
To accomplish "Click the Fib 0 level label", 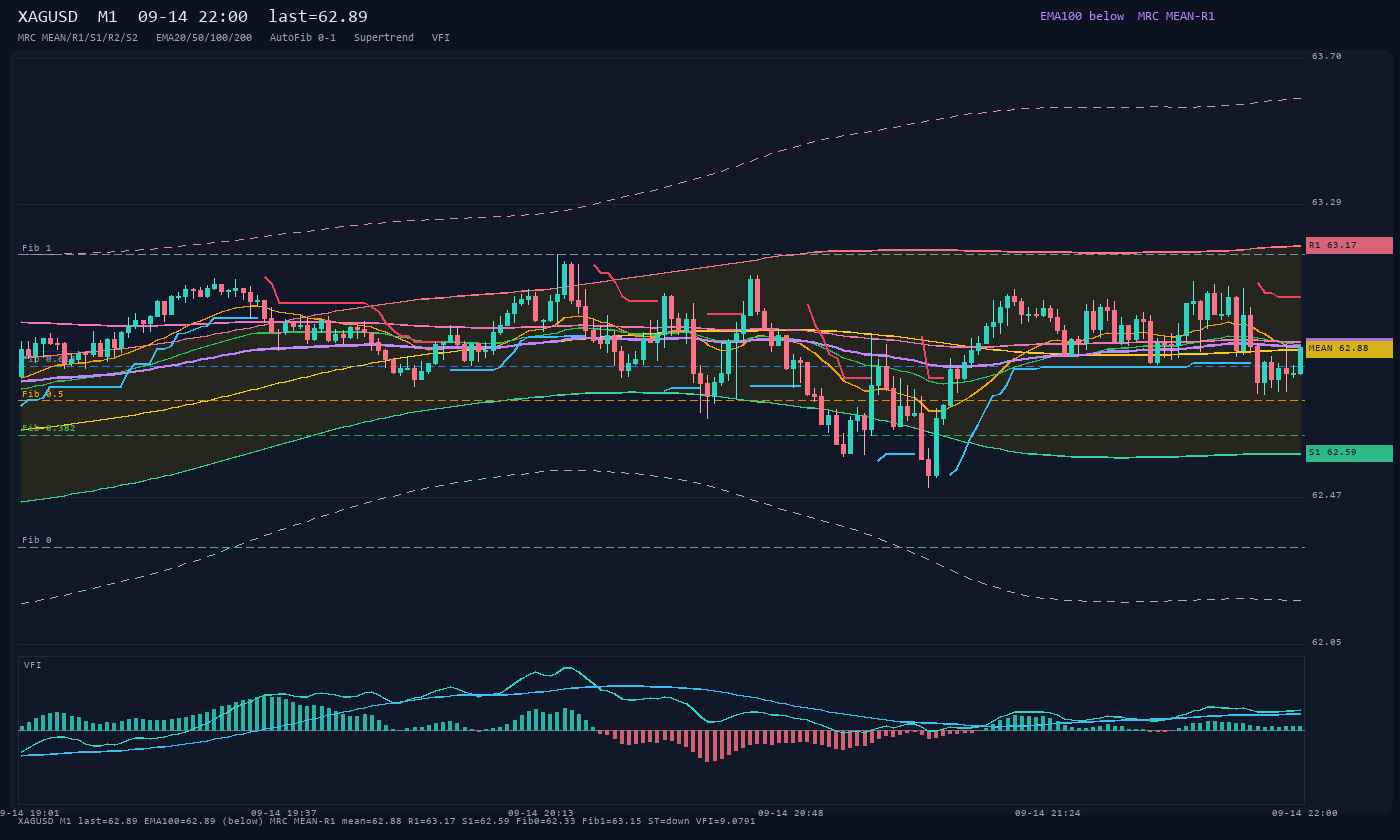I will pos(37,540).
